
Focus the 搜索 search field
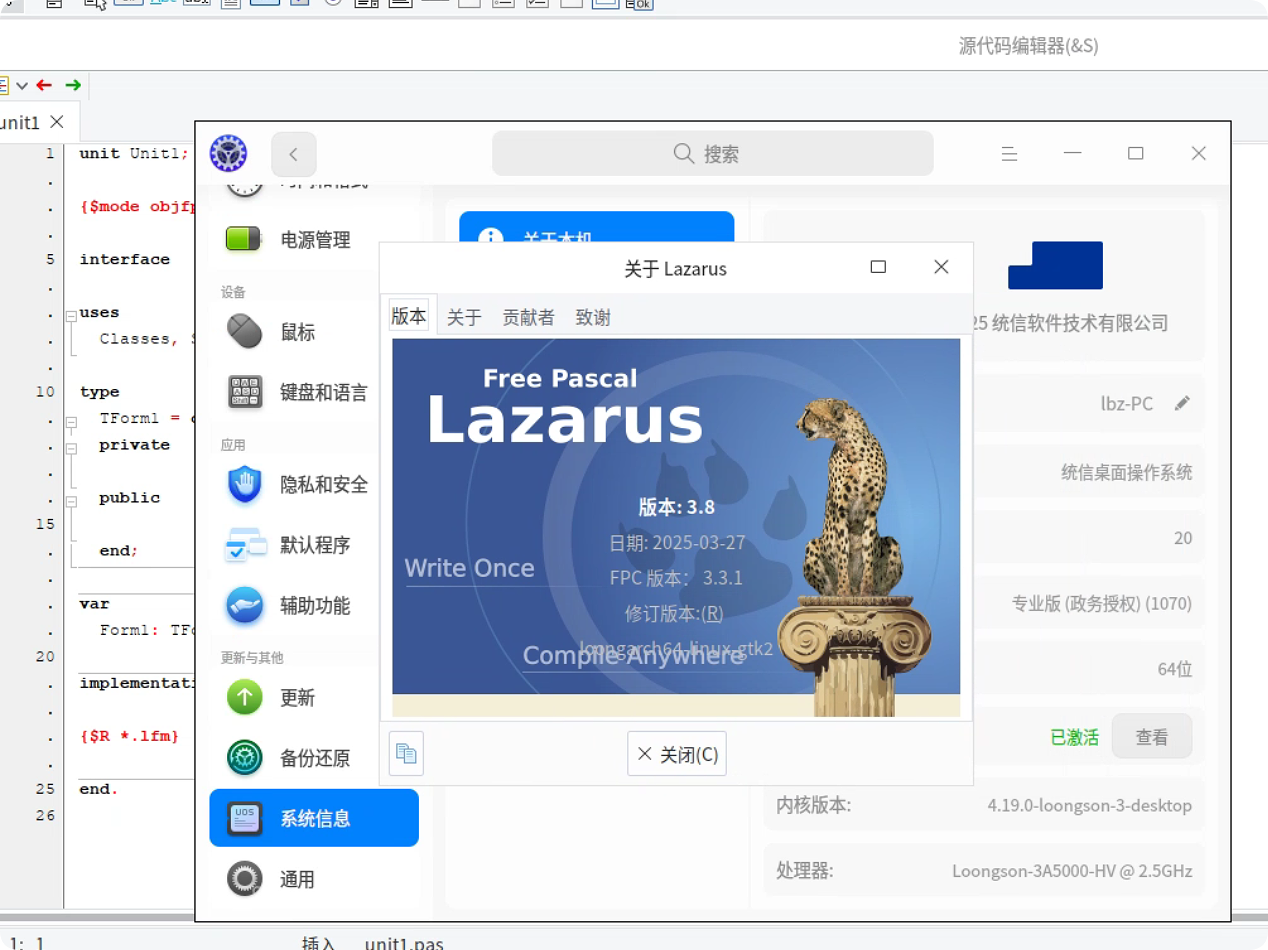pyautogui.click(x=712, y=154)
